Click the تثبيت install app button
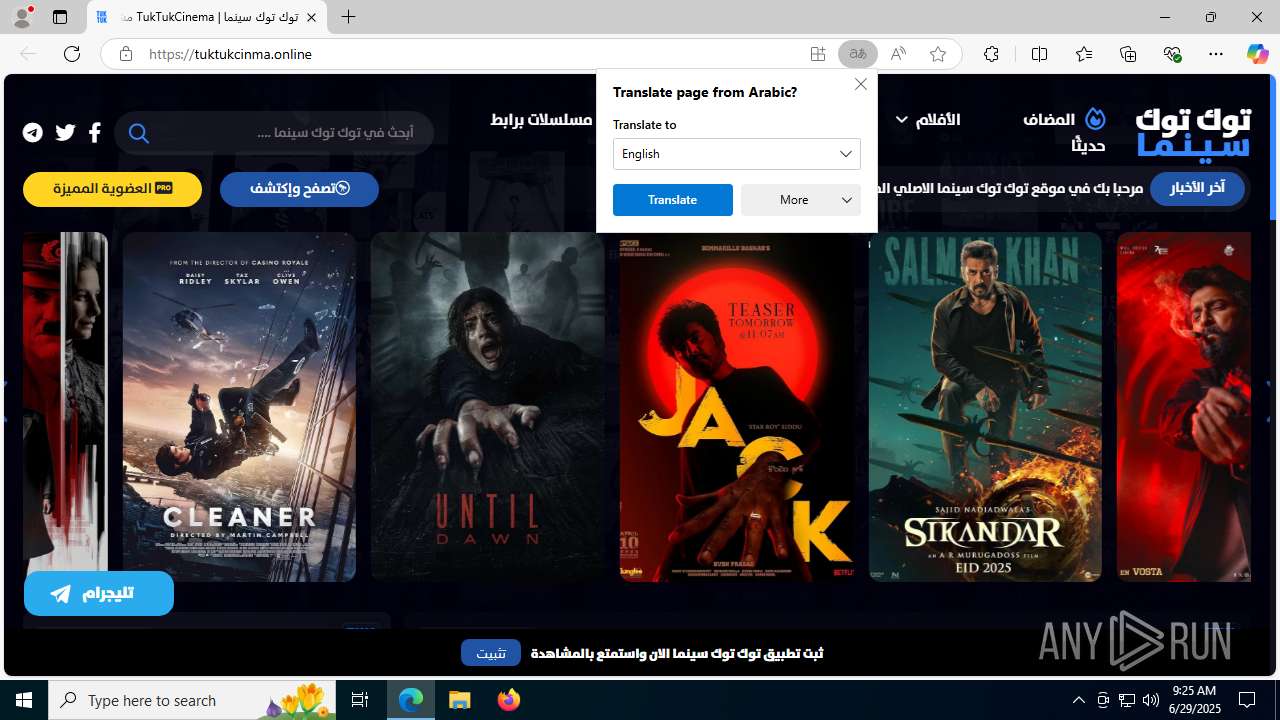The height and width of the screenshot is (720, 1280). coord(491,653)
